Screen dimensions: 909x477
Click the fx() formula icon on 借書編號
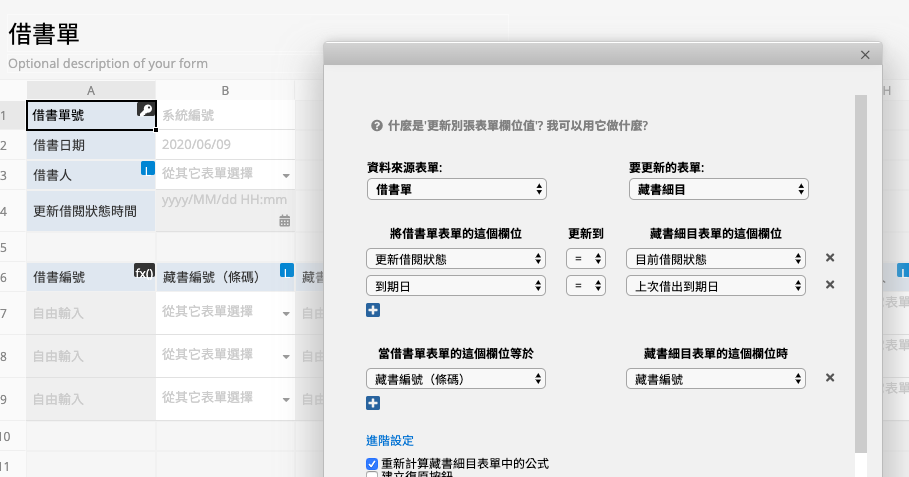point(145,271)
